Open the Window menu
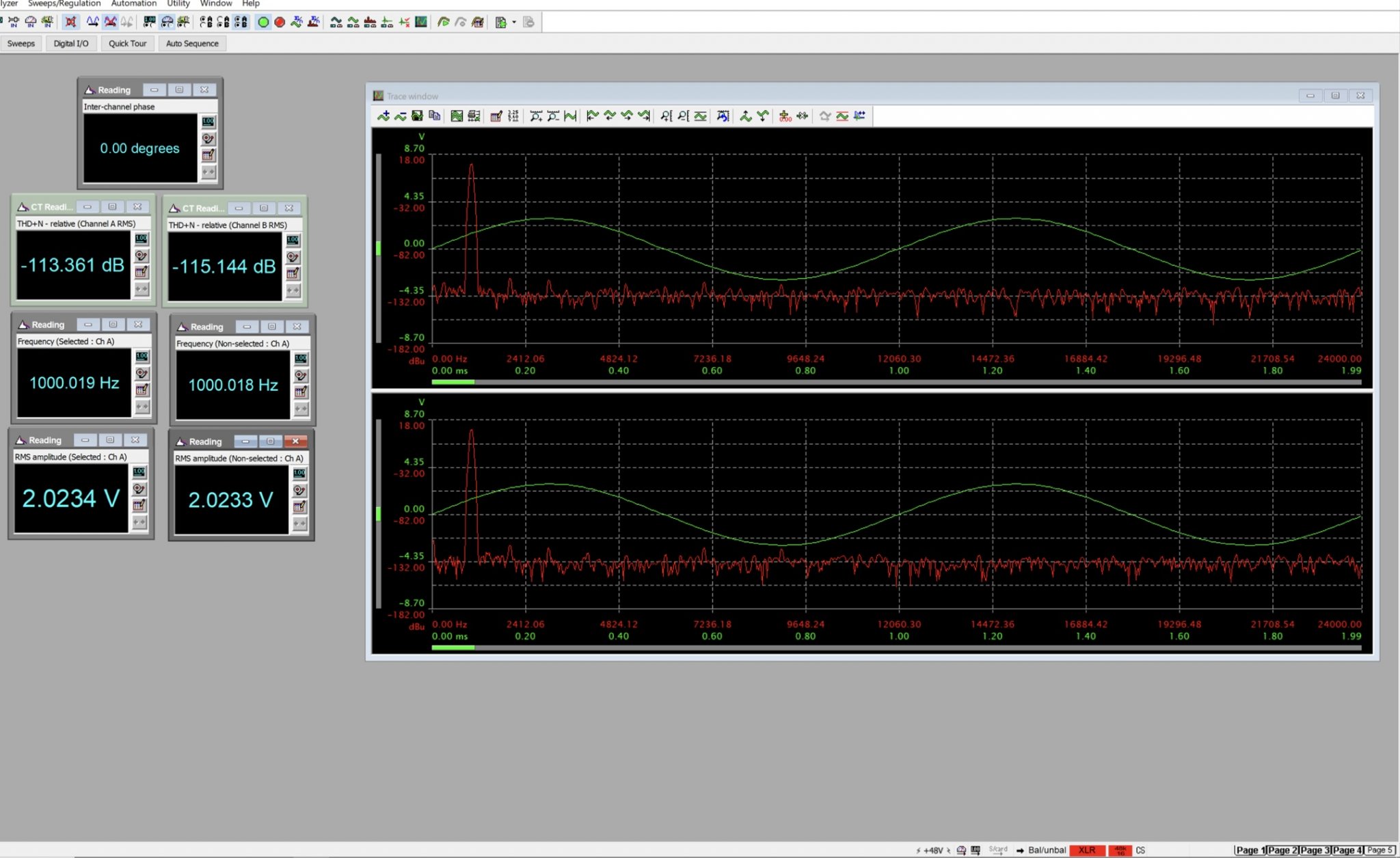The height and width of the screenshot is (859, 1400). pyautogui.click(x=216, y=3)
